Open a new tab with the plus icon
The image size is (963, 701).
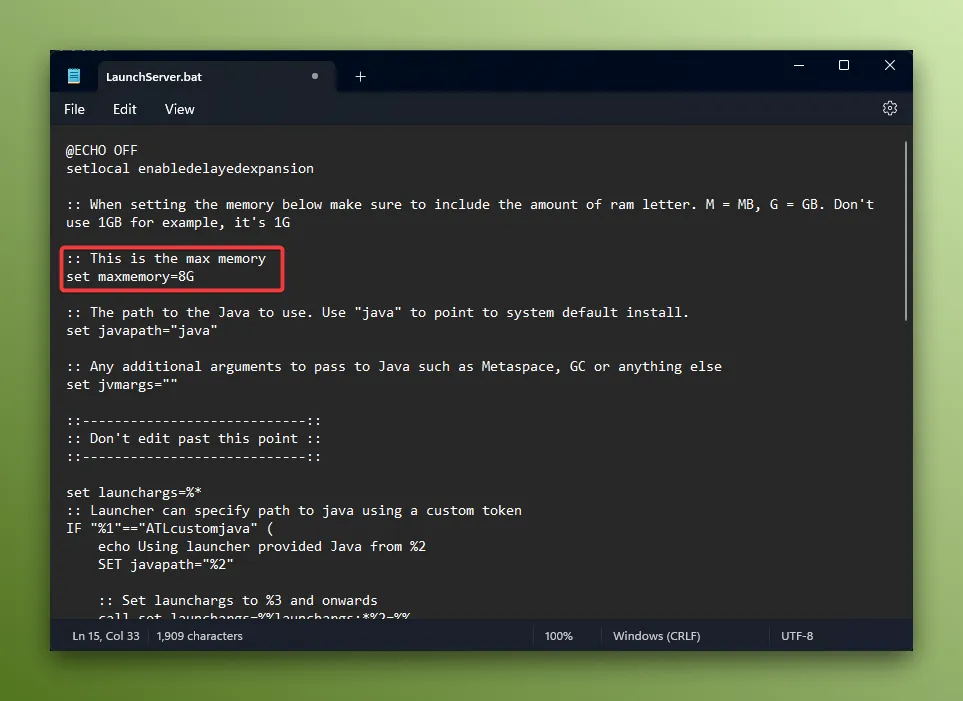(360, 76)
